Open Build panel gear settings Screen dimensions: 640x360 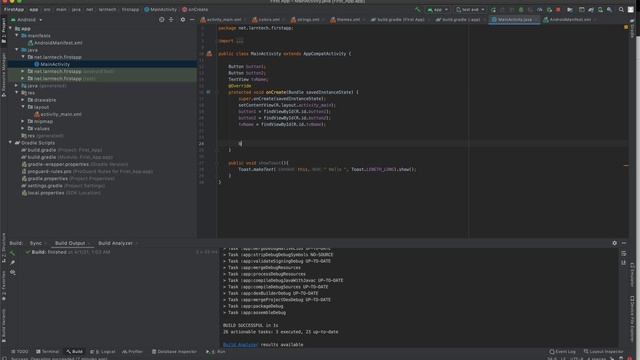click(x=614, y=243)
